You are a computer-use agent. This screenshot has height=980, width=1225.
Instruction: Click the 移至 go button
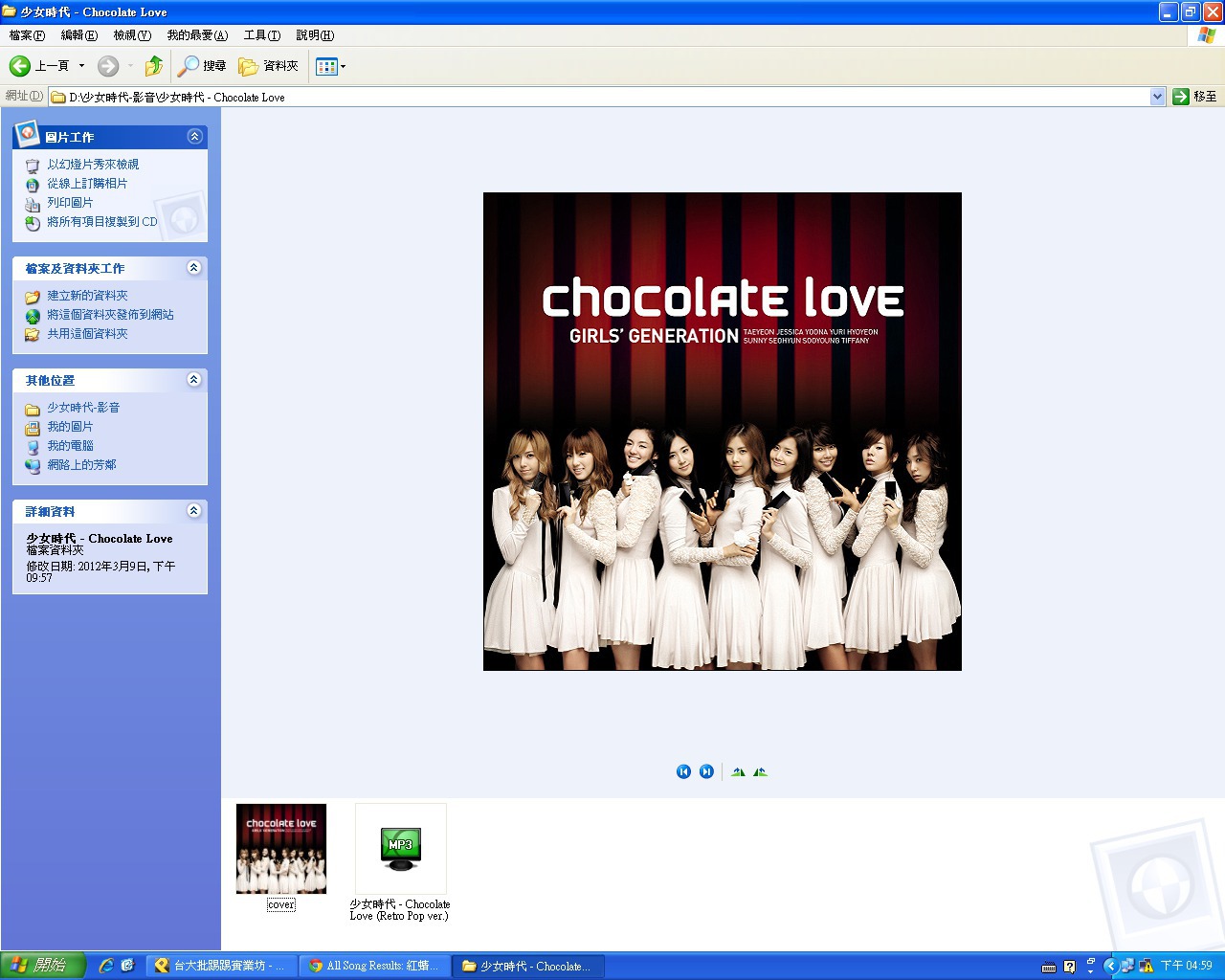tap(1195, 97)
